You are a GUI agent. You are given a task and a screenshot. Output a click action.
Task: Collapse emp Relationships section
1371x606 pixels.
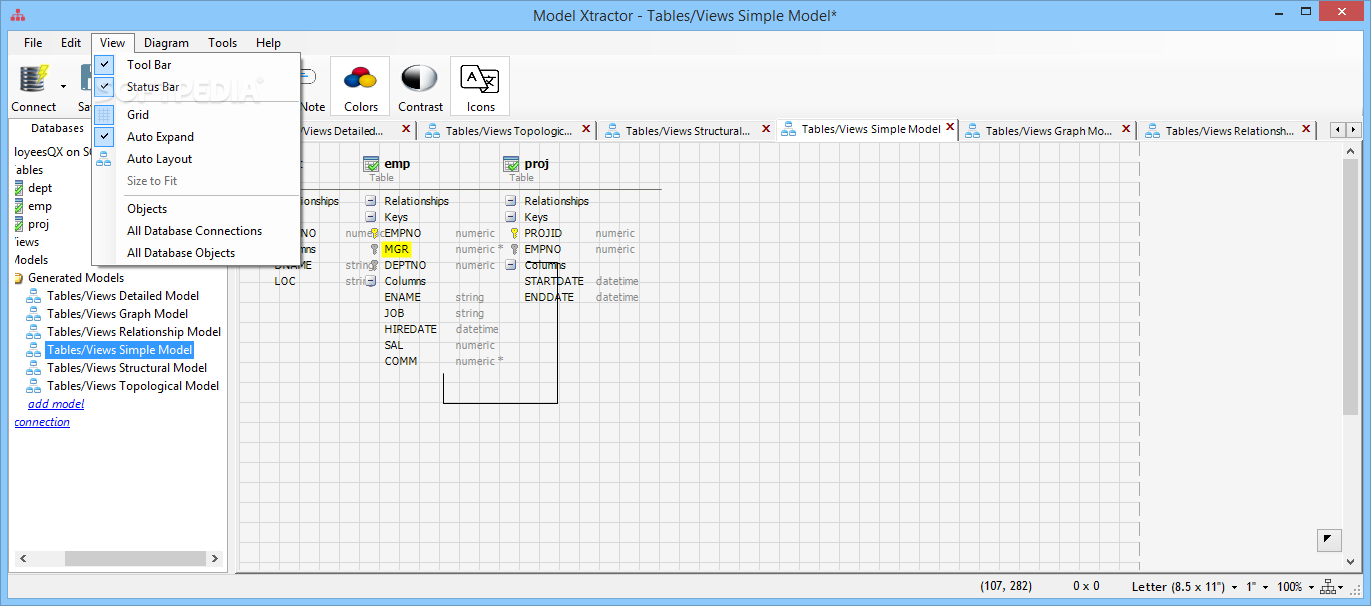click(370, 201)
